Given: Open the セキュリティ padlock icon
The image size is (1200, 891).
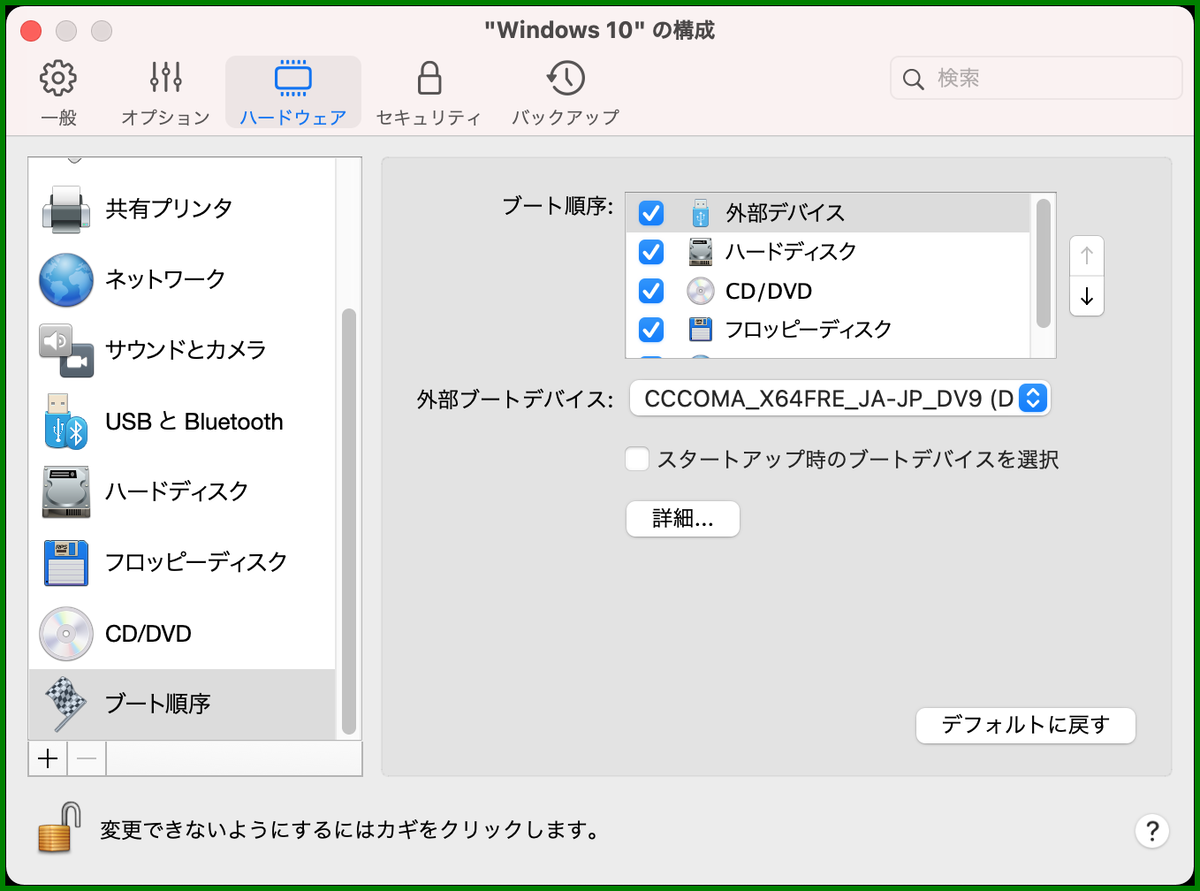Looking at the screenshot, I should pos(429,78).
